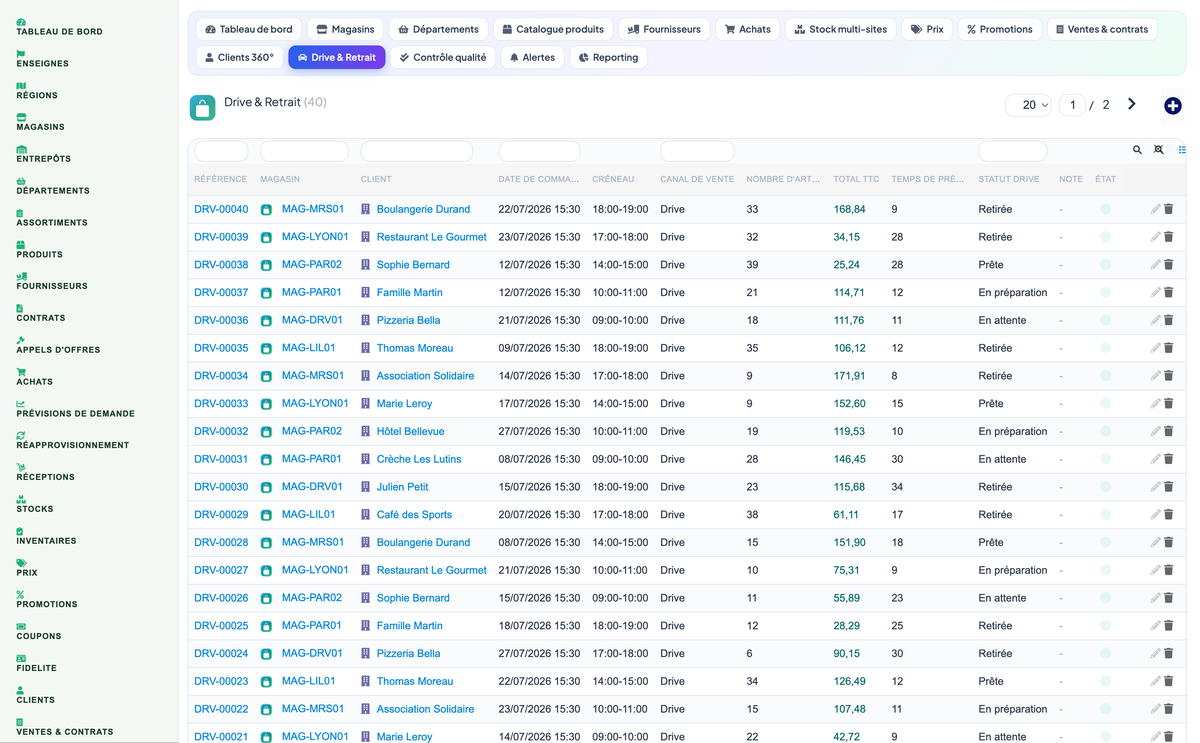Sort by Créneau column header

pyautogui.click(x=613, y=179)
